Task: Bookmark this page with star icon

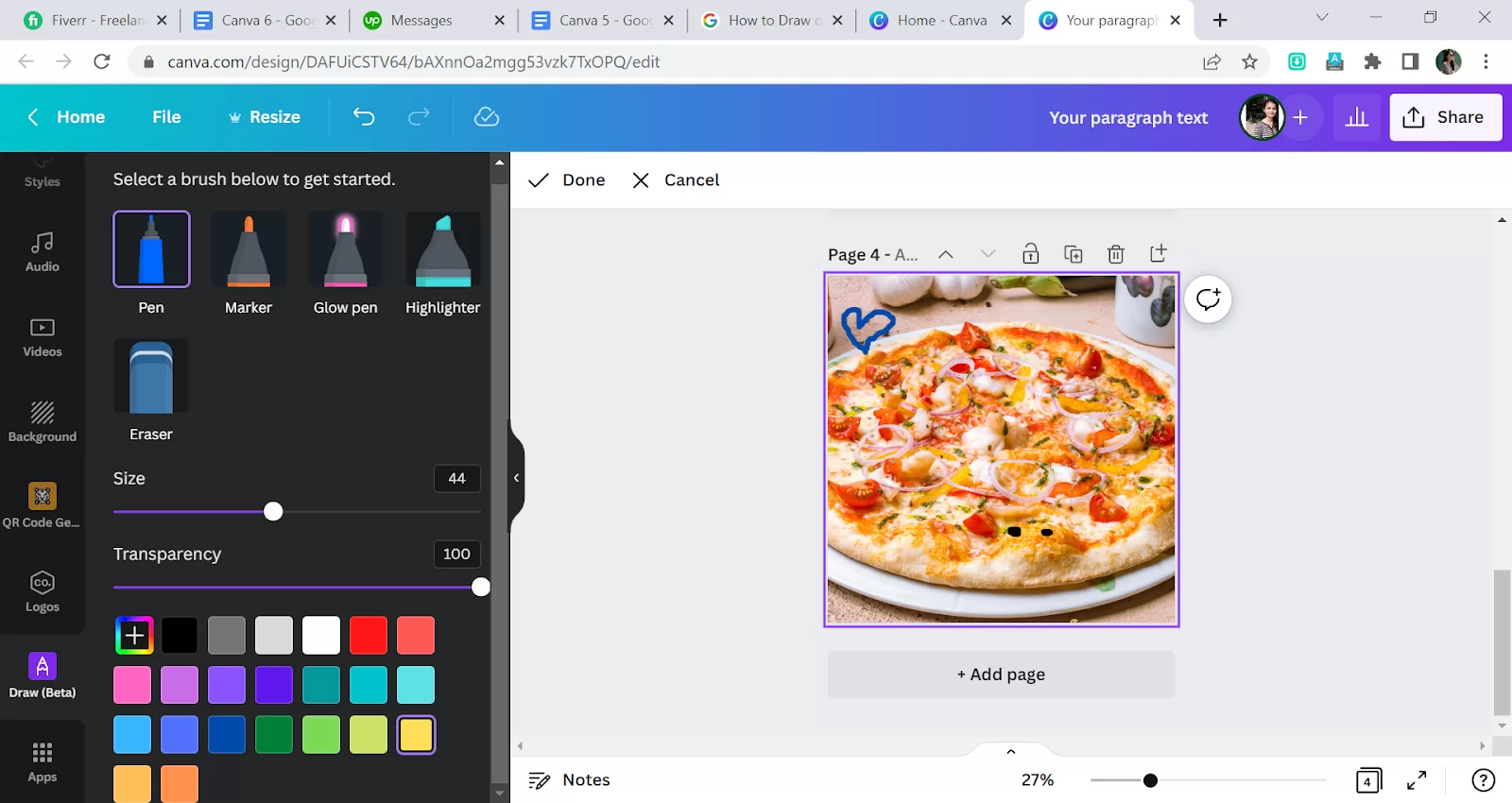Action: 1249,61
